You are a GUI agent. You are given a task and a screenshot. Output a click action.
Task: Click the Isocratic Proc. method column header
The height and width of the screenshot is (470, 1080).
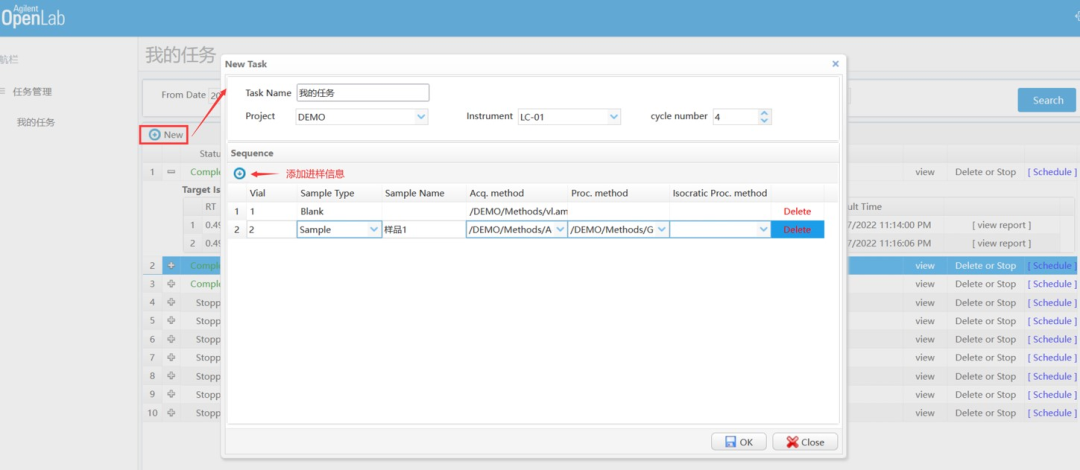(x=720, y=193)
